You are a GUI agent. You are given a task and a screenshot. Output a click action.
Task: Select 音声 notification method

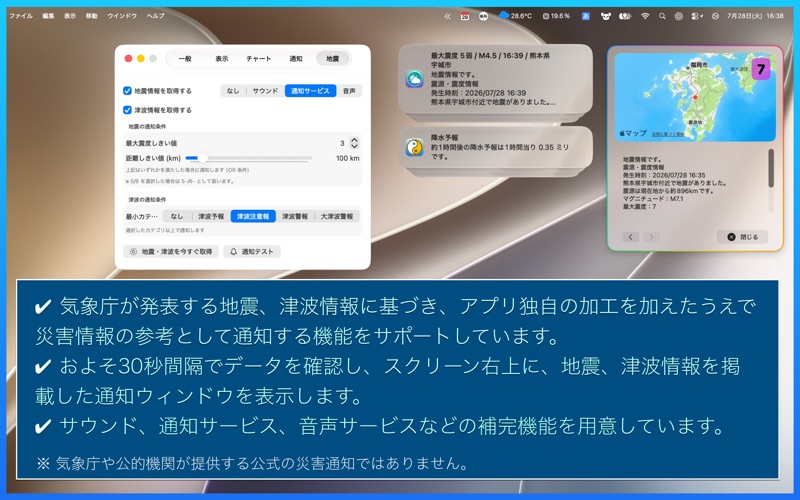click(x=349, y=91)
